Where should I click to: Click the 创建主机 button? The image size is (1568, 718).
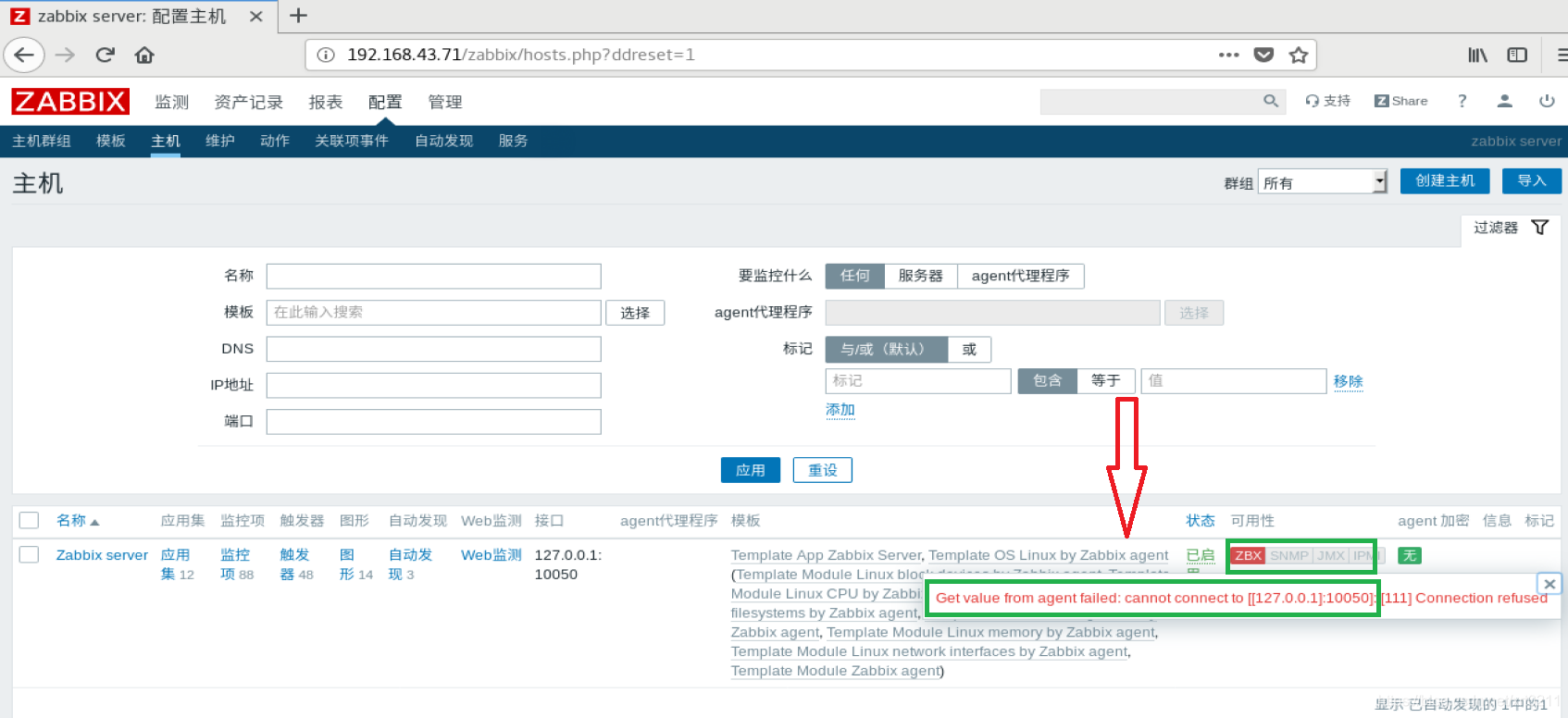[x=1444, y=181]
